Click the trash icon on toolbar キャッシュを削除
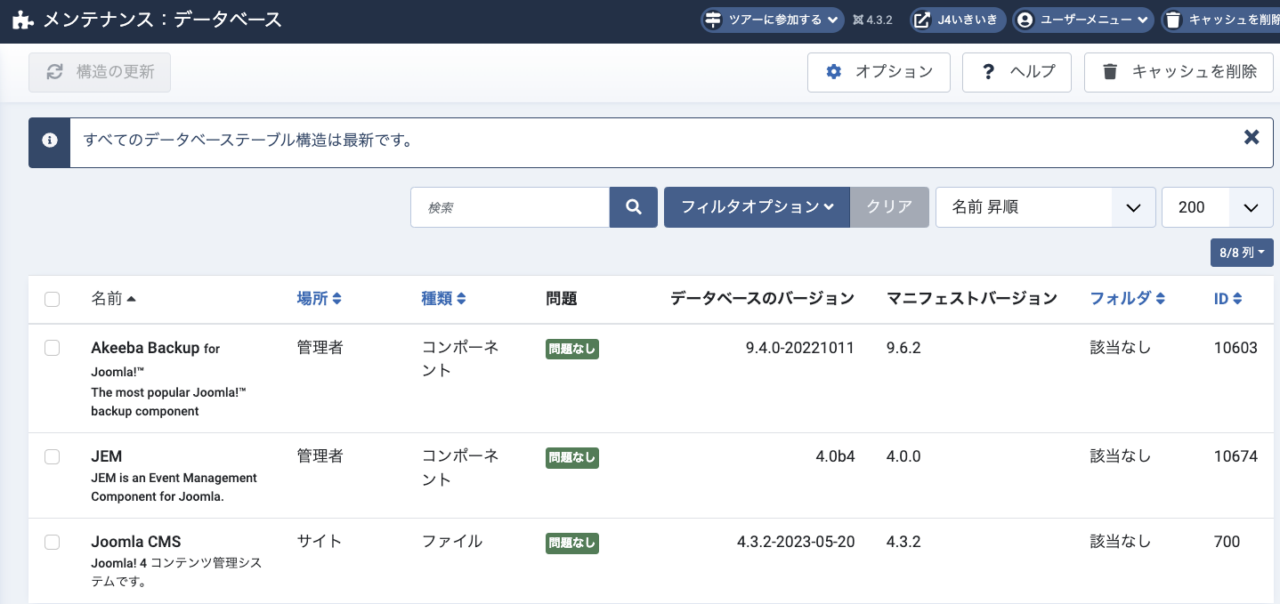The width and height of the screenshot is (1280, 604). click(1109, 72)
